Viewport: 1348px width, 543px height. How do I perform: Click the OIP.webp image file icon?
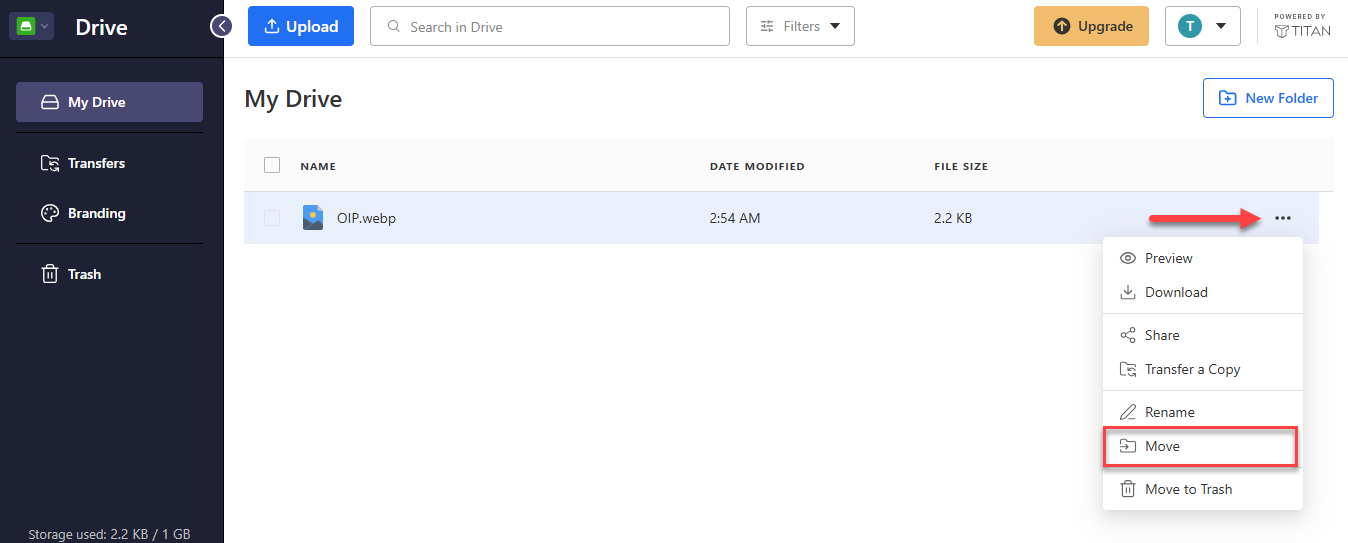coord(313,218)
